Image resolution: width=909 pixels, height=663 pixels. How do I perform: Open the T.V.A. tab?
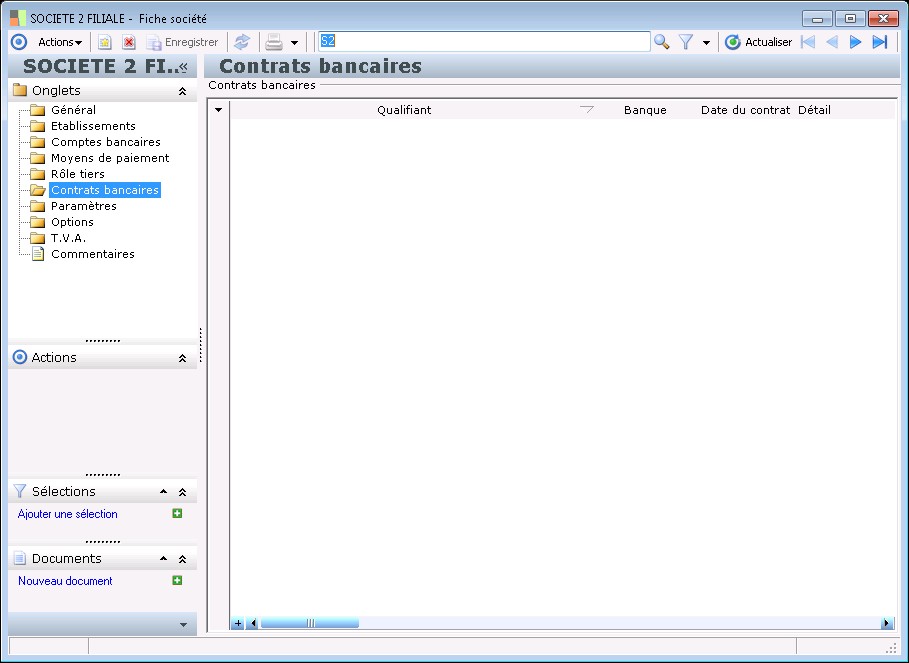coord(68,238)
